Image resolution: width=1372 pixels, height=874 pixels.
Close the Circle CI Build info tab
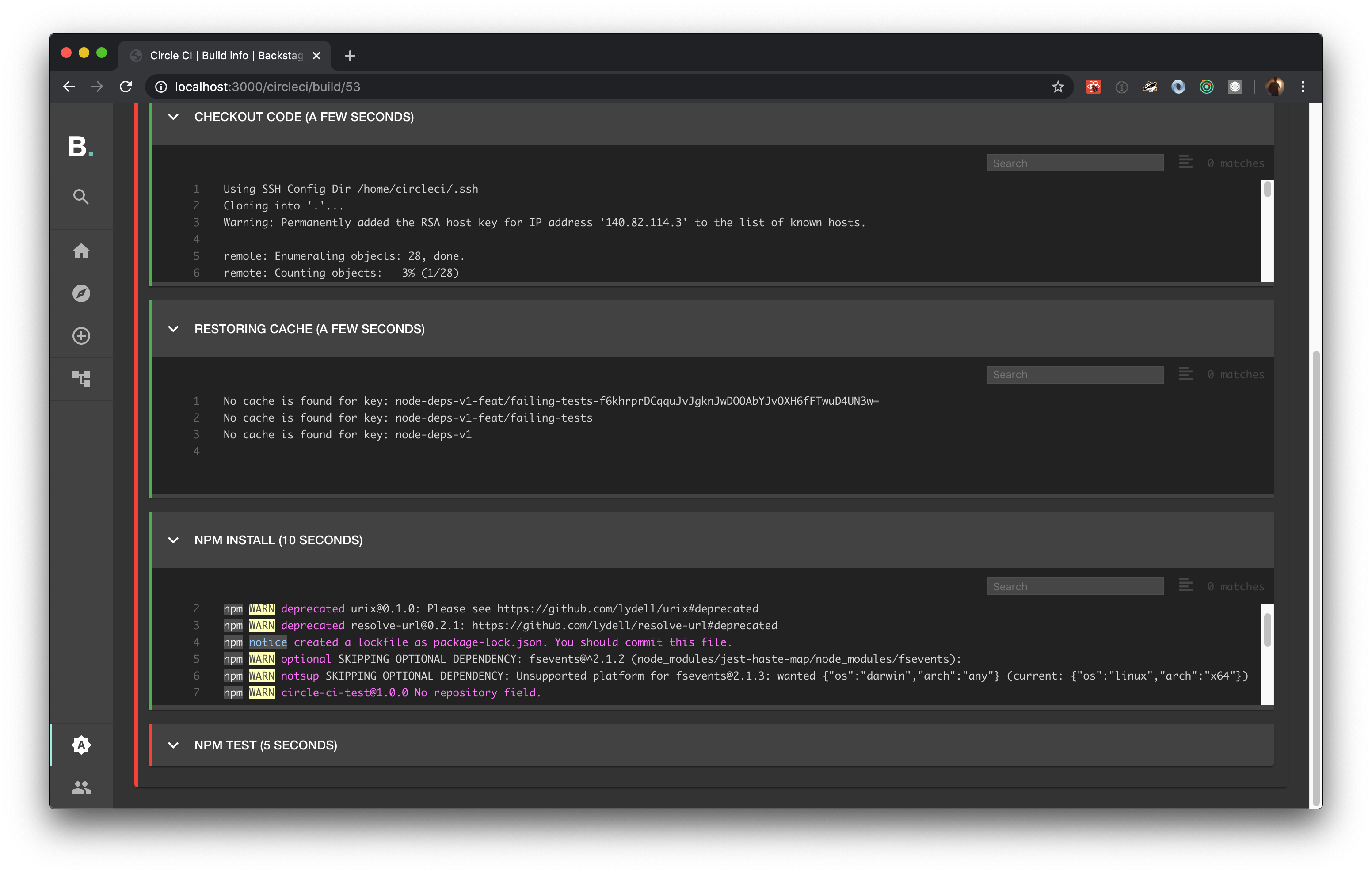click(316, 55)
